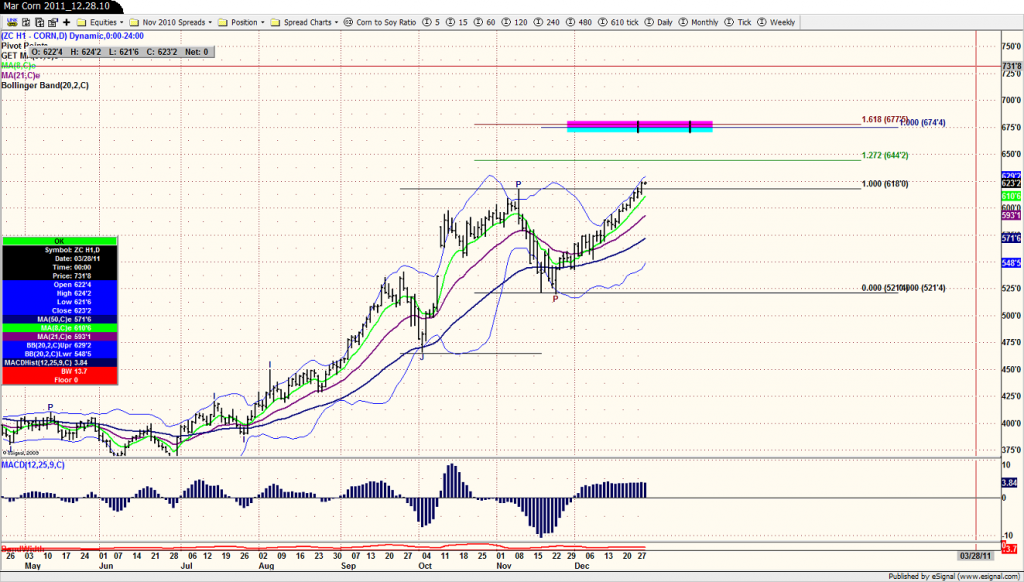
Task: Click the link symbol icon in toolbar
Action: (x=12, y=22)
